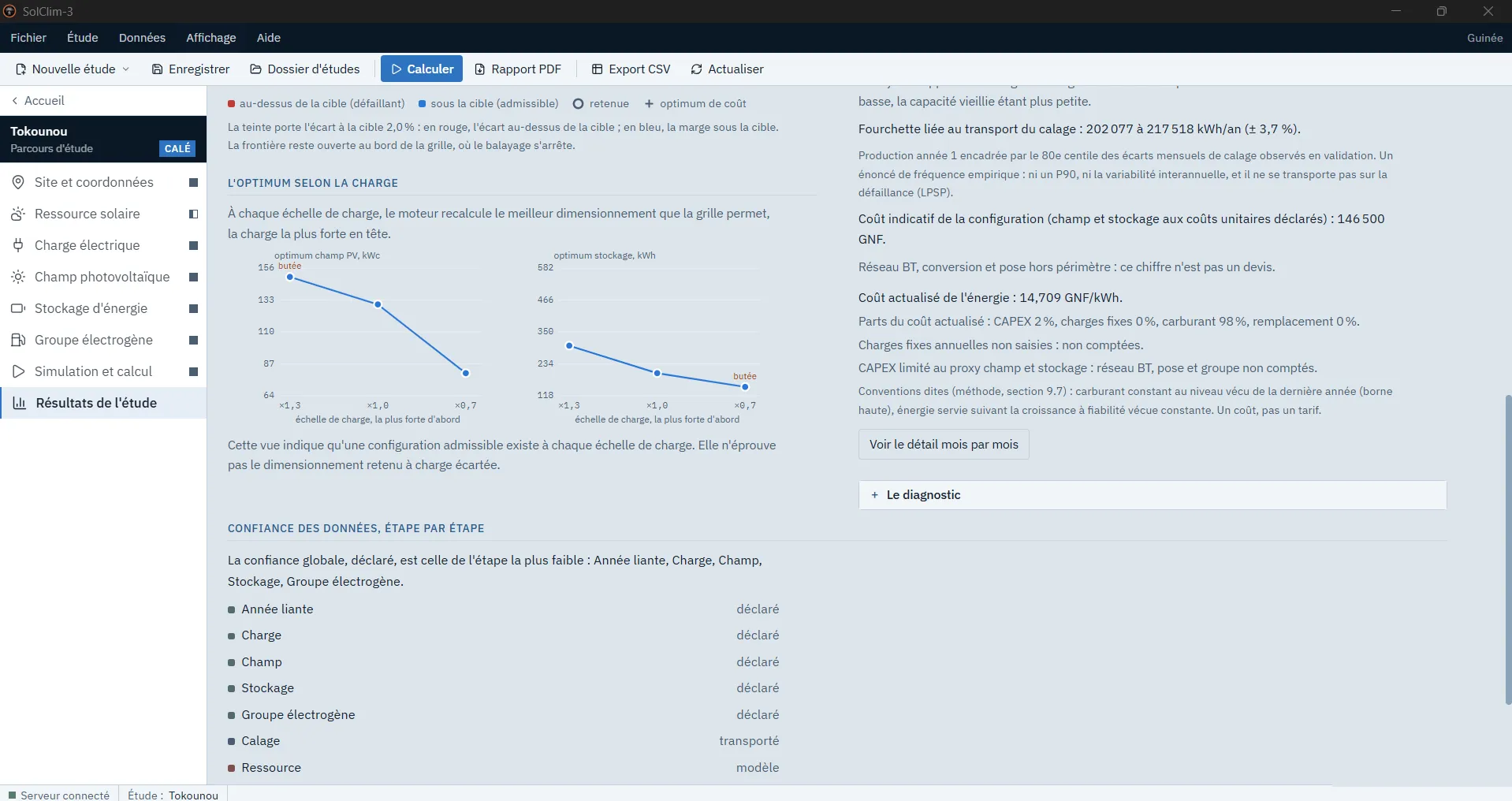The image size is (1512, 801).
Task: Click the Champ photovoltaïque sun icon
Action: [x=18, y=277]
